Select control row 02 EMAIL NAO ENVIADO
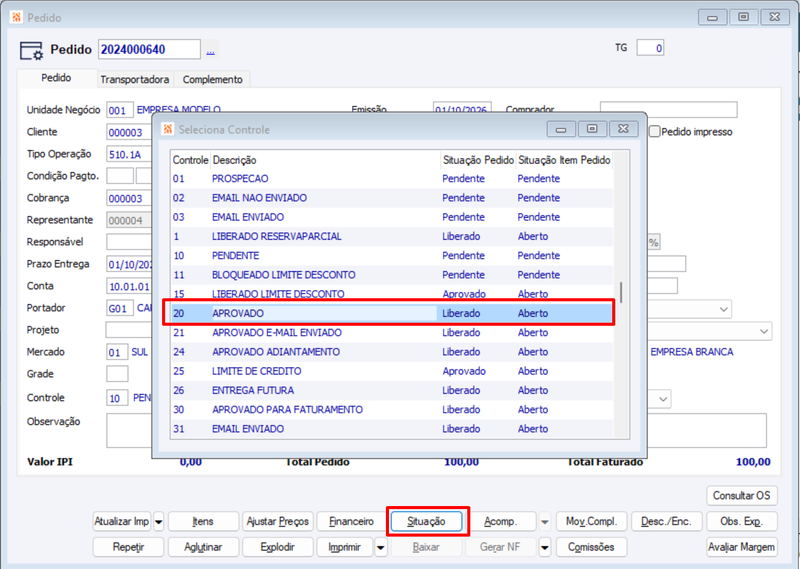 [392, 198]
